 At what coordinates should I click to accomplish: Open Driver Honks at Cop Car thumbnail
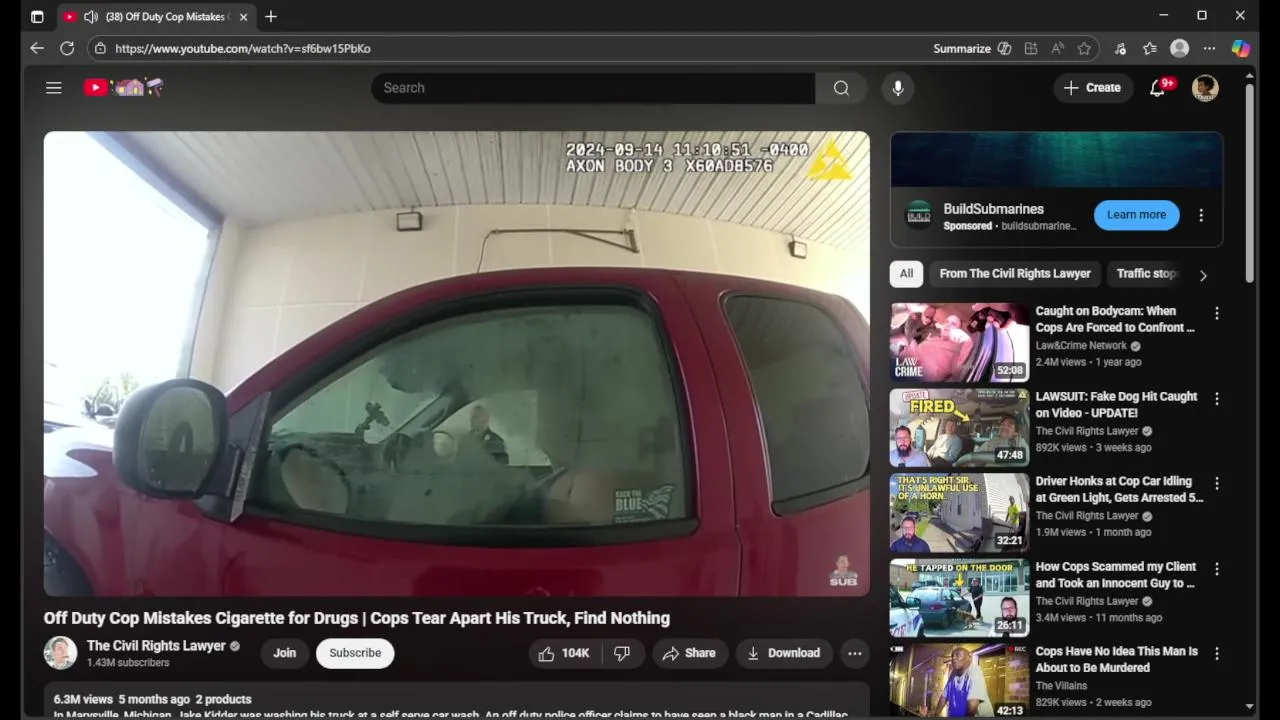pos(959,512)
